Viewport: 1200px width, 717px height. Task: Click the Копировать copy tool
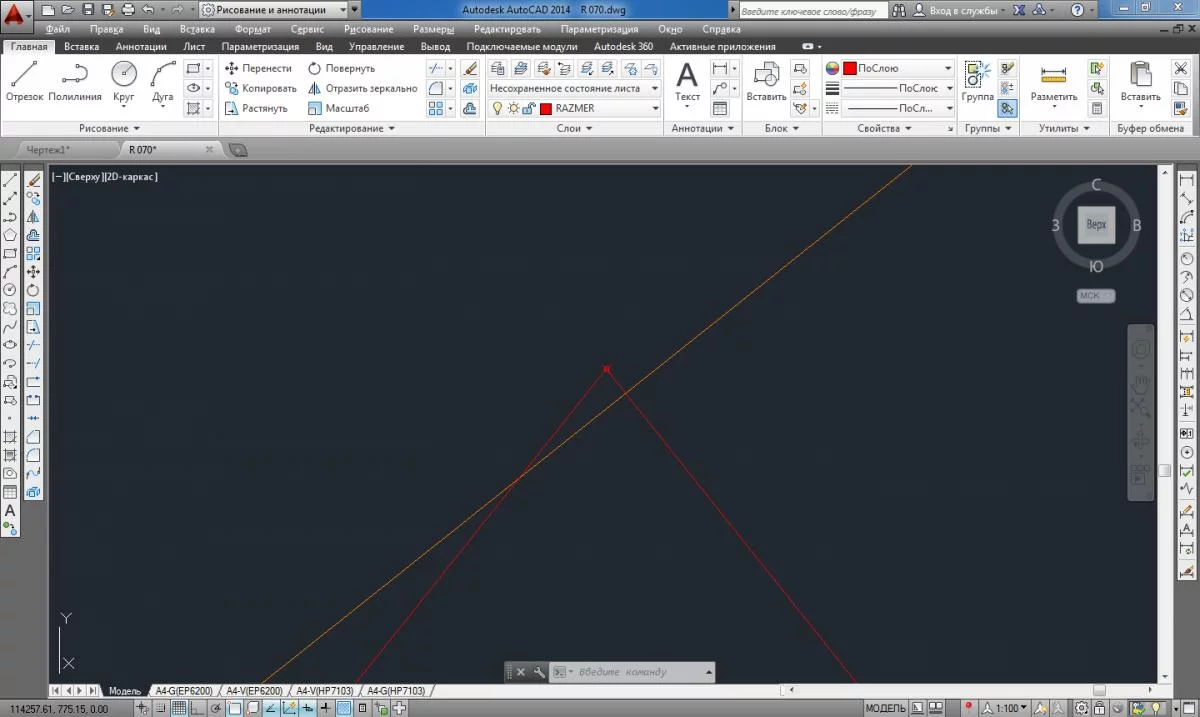[260, 88]
